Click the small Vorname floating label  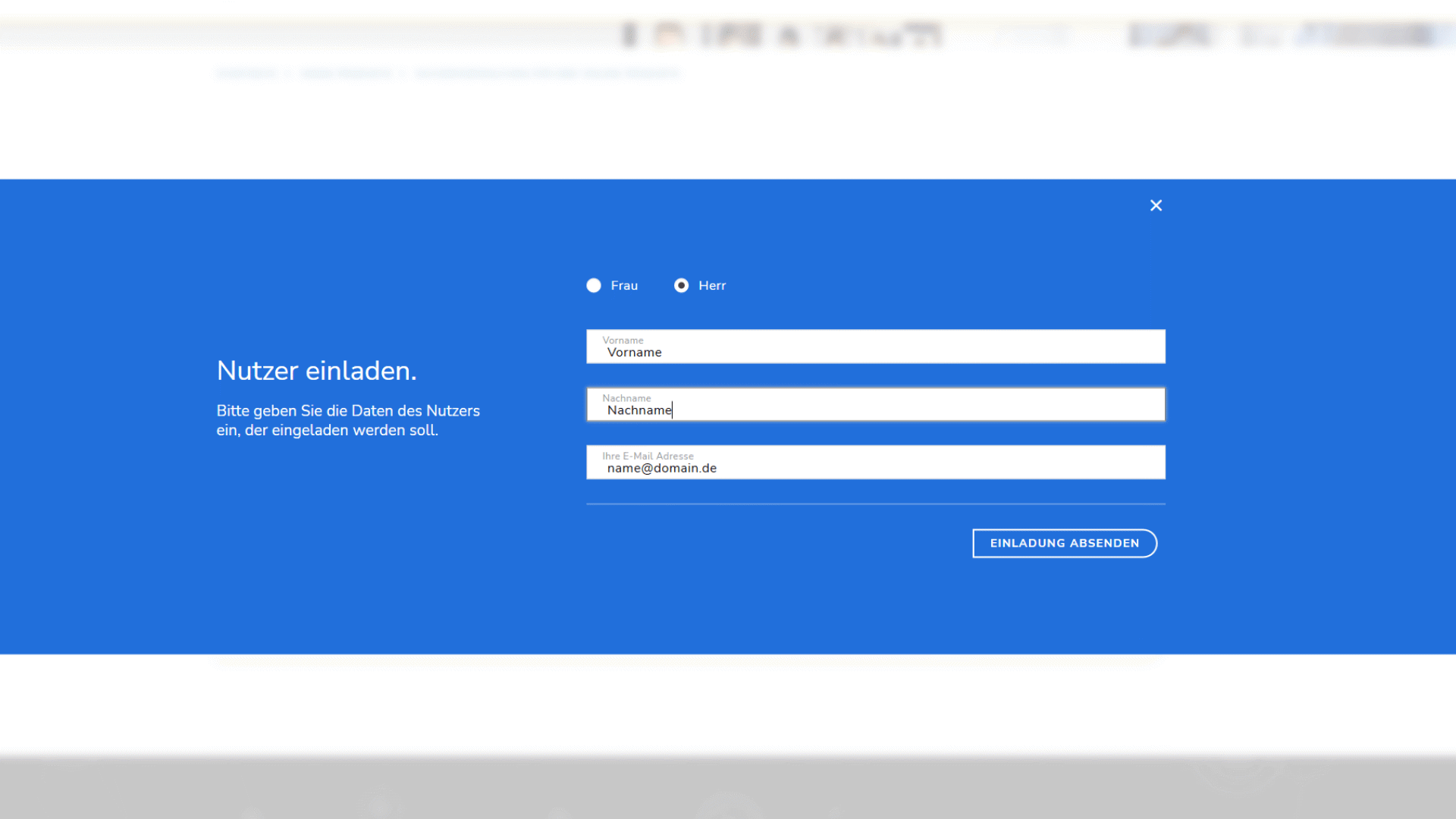click(623, 340)
